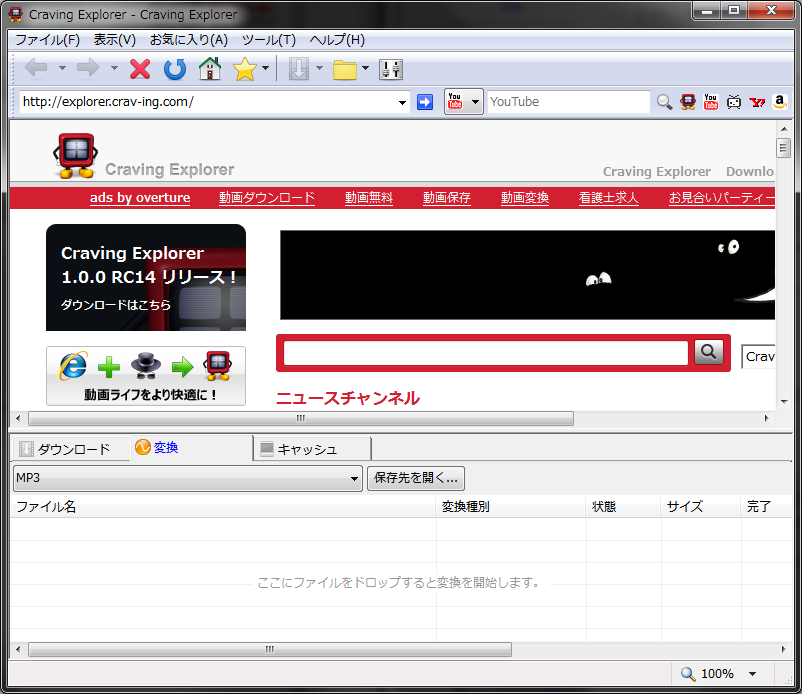Viewport: 802px width, 694px height.
Task: Expand the download icon dropdown arrow
Action: tap(319, 68)
